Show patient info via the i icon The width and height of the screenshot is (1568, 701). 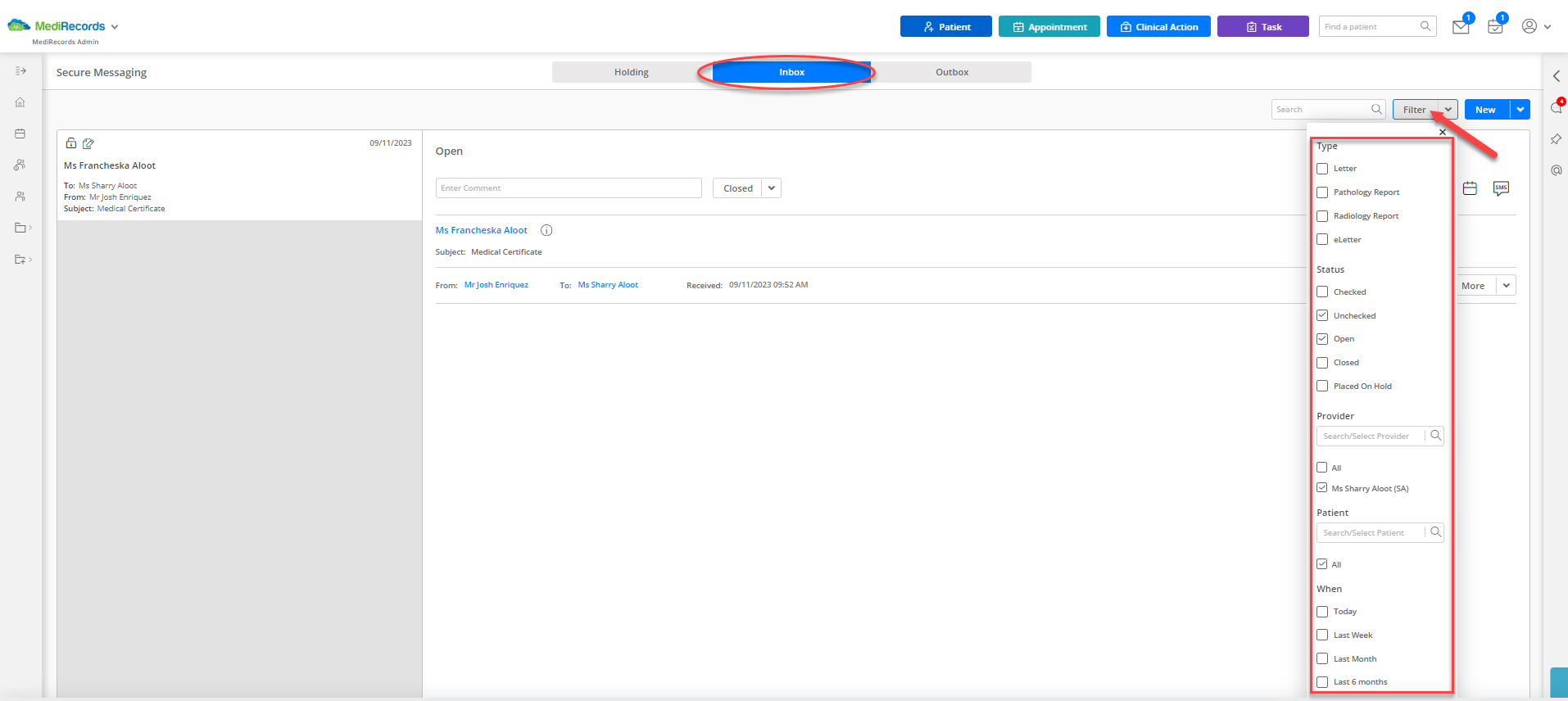546,231
